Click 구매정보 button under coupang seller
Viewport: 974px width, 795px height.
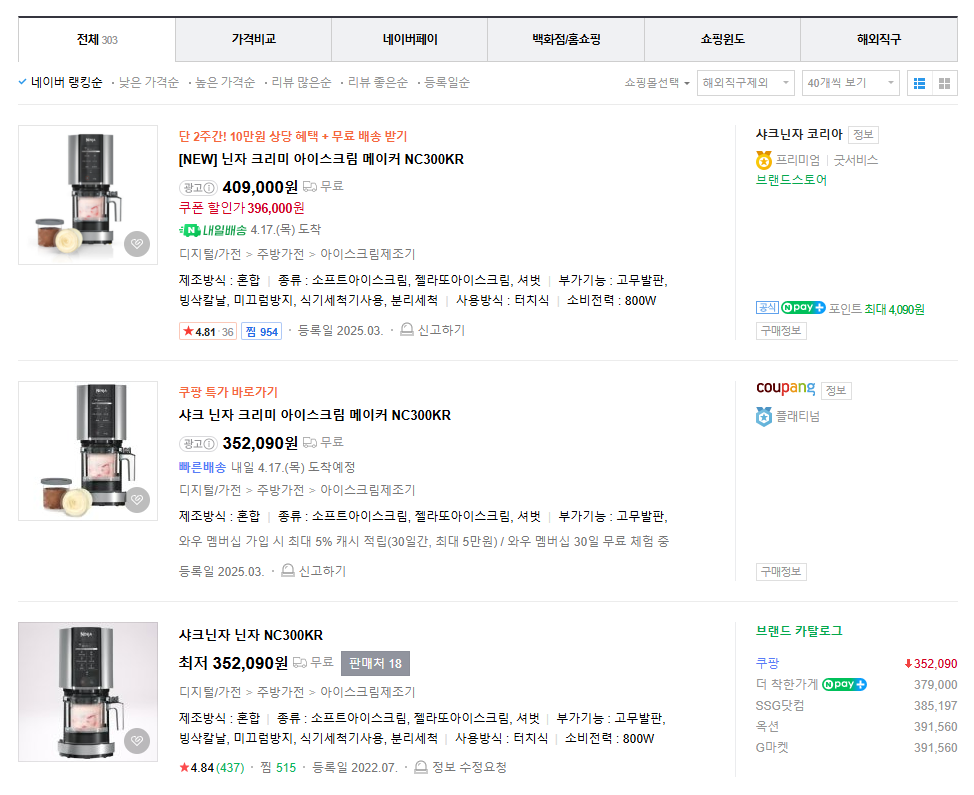pyautogui.click(x=781, y=571)
